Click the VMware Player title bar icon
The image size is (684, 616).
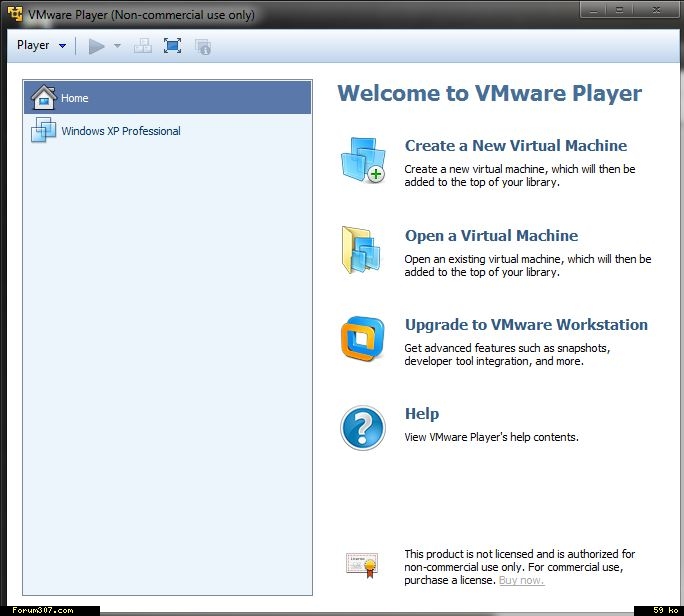(15, 14)
